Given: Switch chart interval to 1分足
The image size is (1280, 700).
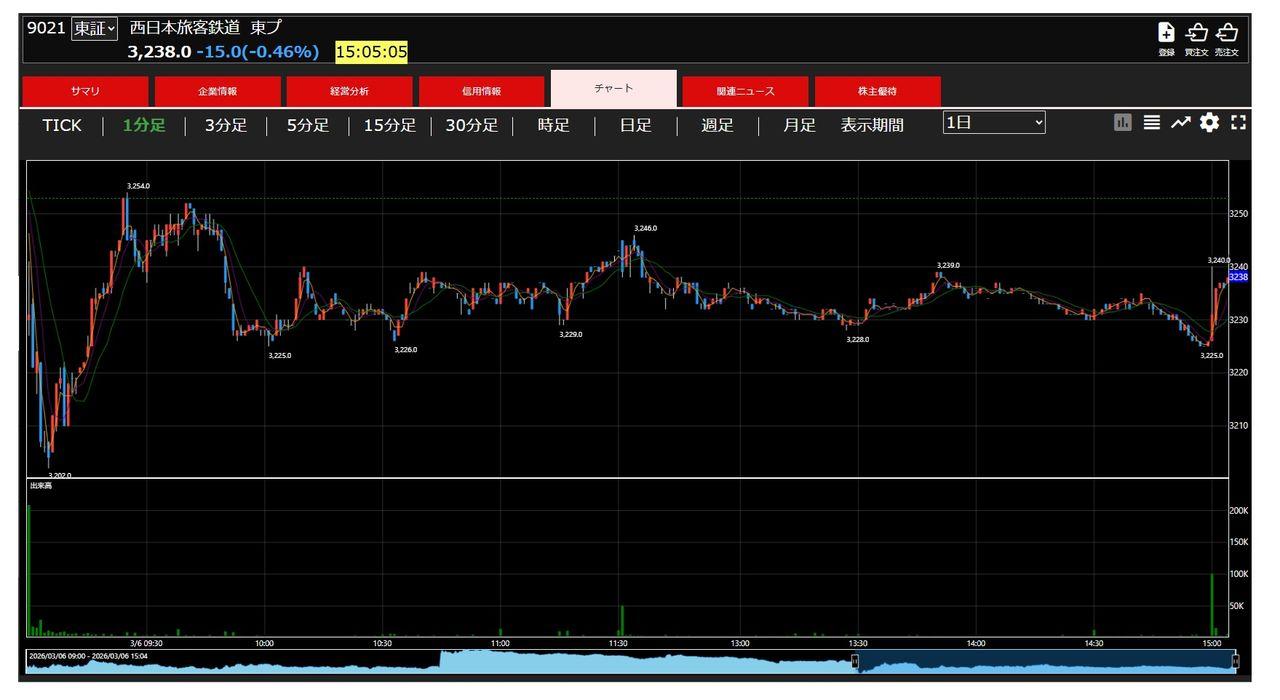Looking at the screenshot, I should [144, 125].
